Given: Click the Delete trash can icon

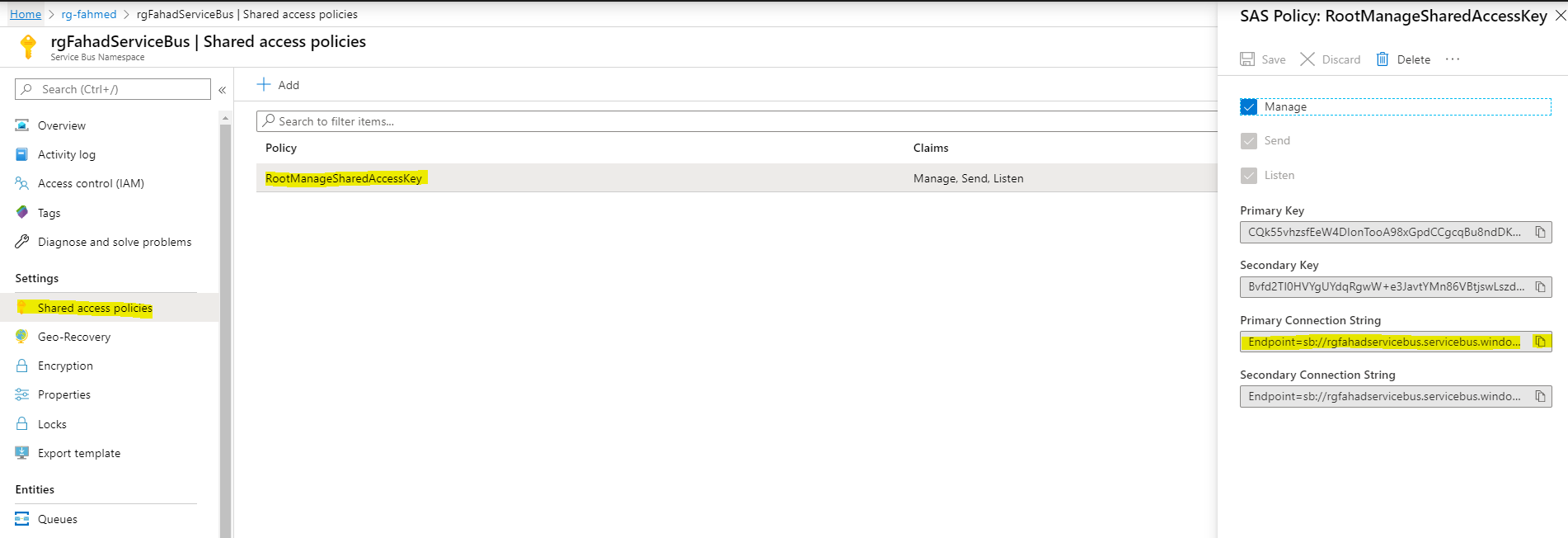Looking at the screenshot, I should pos(1383,59).
